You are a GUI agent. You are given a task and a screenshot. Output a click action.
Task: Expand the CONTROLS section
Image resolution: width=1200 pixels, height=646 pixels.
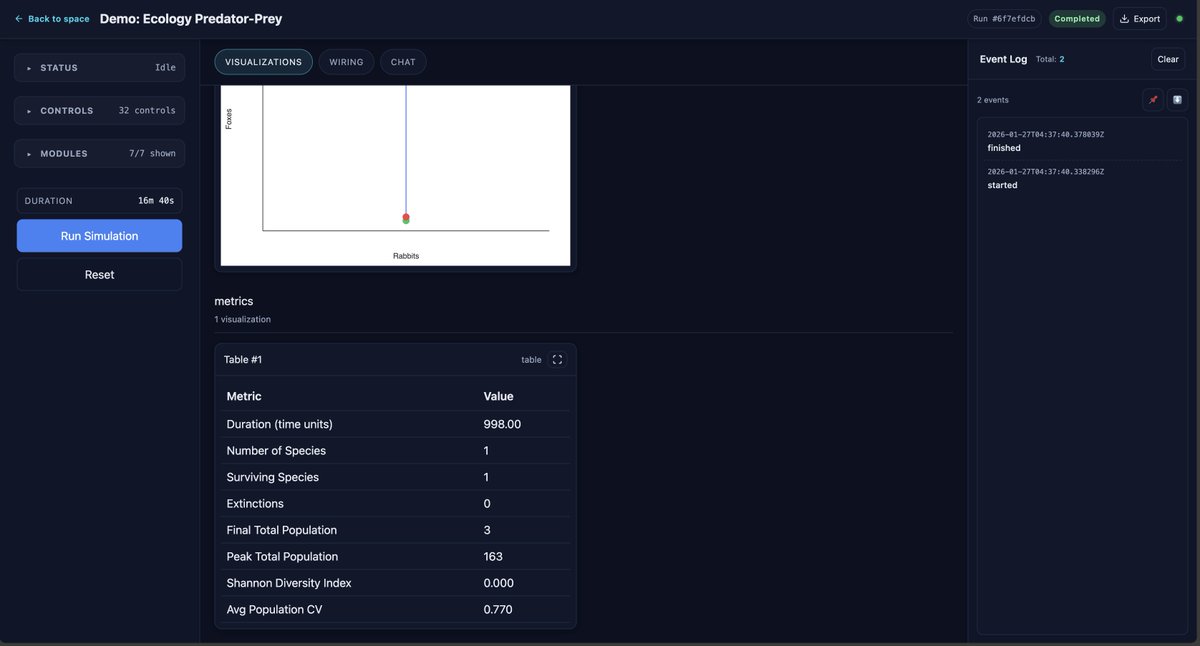[99, 111]
